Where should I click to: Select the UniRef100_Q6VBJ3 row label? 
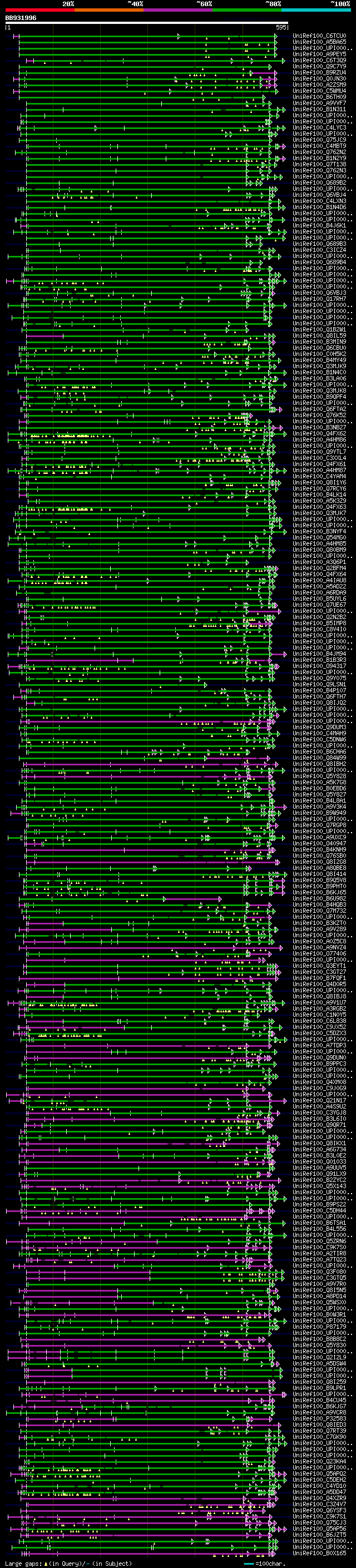pos(319,293)
